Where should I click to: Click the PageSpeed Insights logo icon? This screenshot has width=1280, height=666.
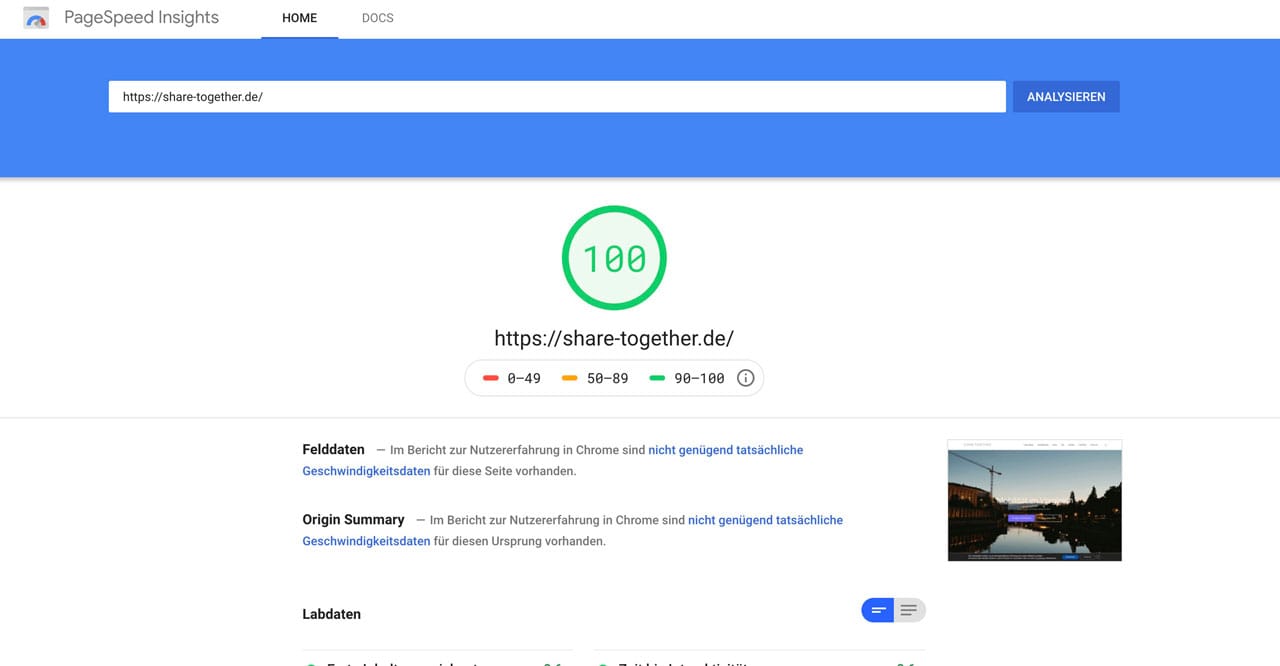(x=36, y=18)
